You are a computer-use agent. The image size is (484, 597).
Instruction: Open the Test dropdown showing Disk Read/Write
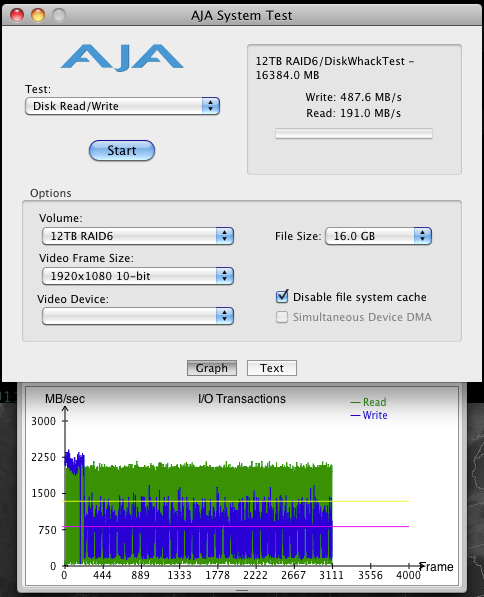[x=122, y=106]
